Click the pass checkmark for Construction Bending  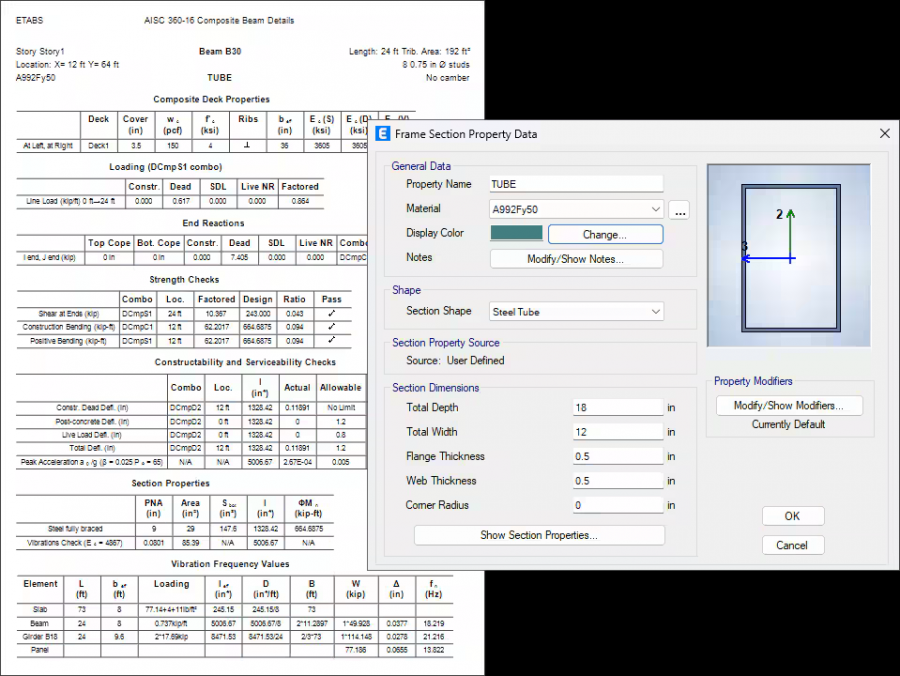tap(331, 327)
